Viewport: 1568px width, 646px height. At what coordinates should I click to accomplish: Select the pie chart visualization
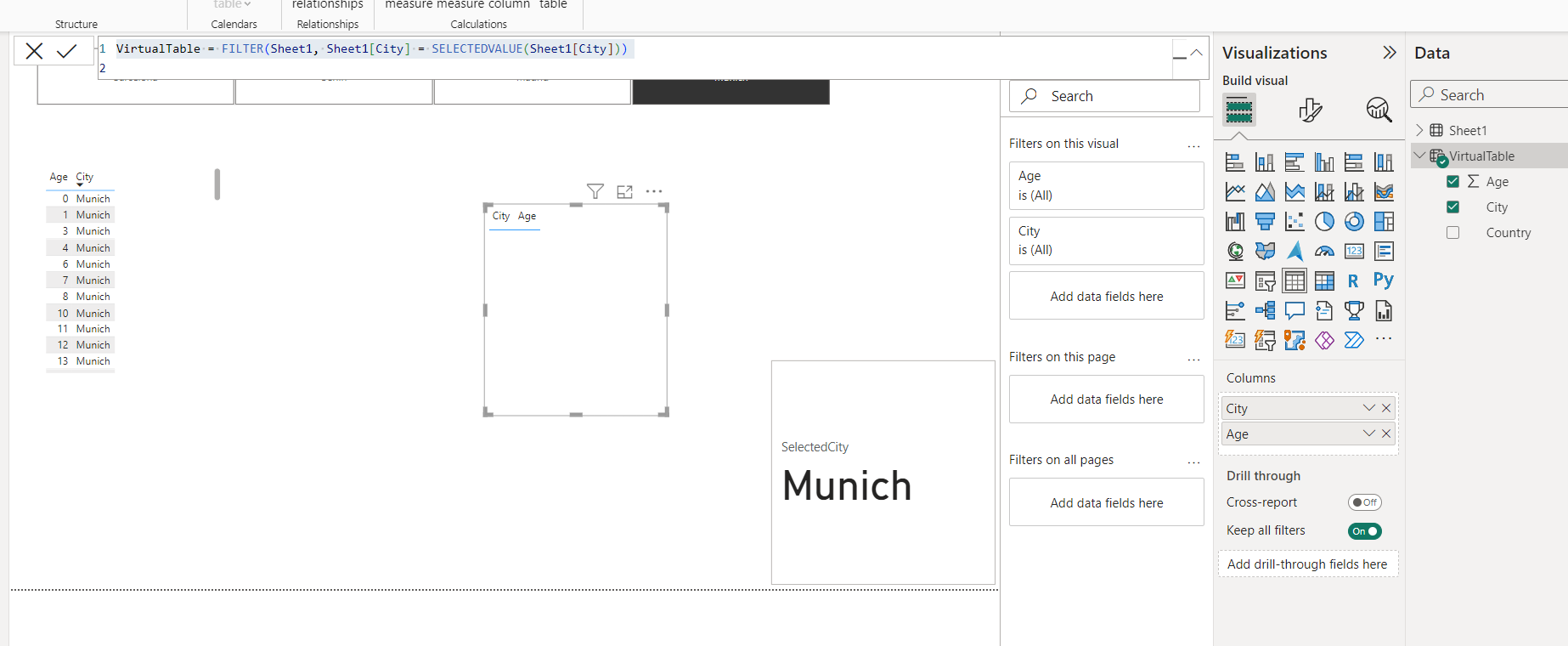(1324, 222)
